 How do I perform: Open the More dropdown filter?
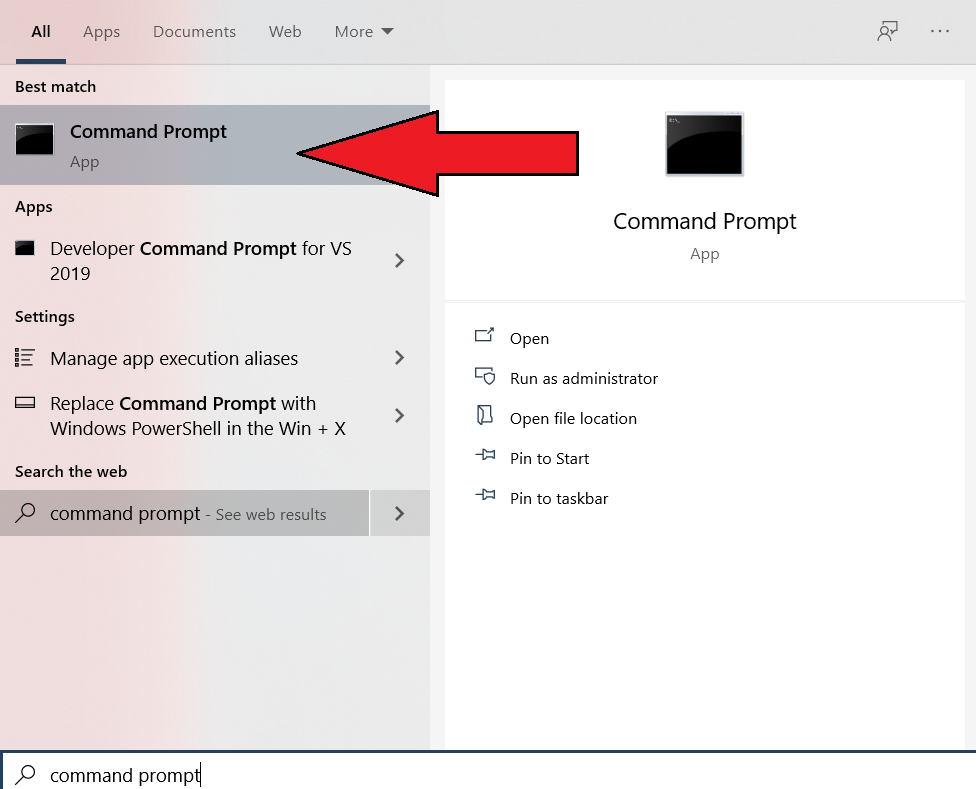pos(364,32)
